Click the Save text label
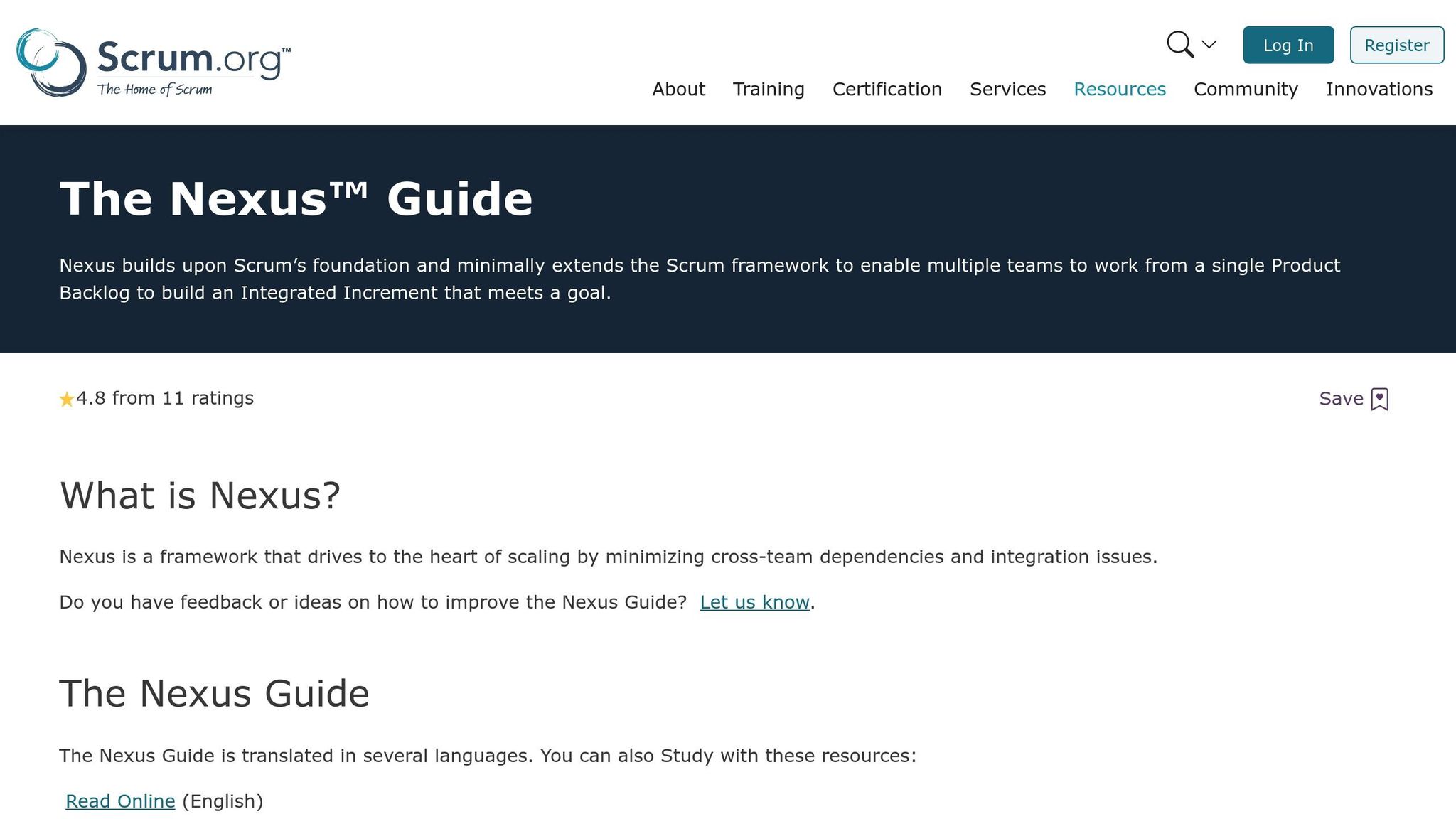Viewport: 1456px width, 819px height. click(x=1341, y=399)
